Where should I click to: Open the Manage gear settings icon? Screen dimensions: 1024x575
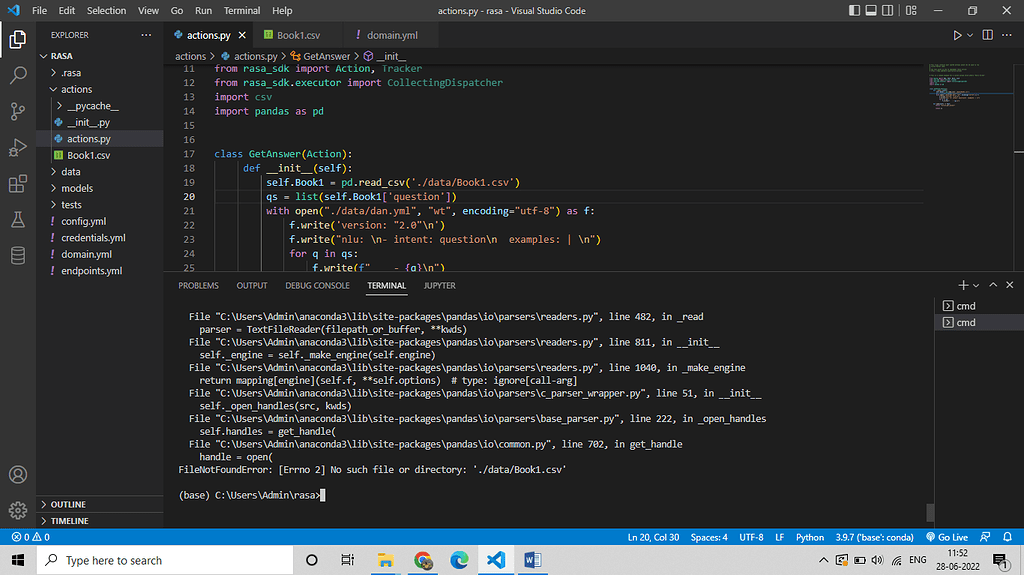coord(18,509)
